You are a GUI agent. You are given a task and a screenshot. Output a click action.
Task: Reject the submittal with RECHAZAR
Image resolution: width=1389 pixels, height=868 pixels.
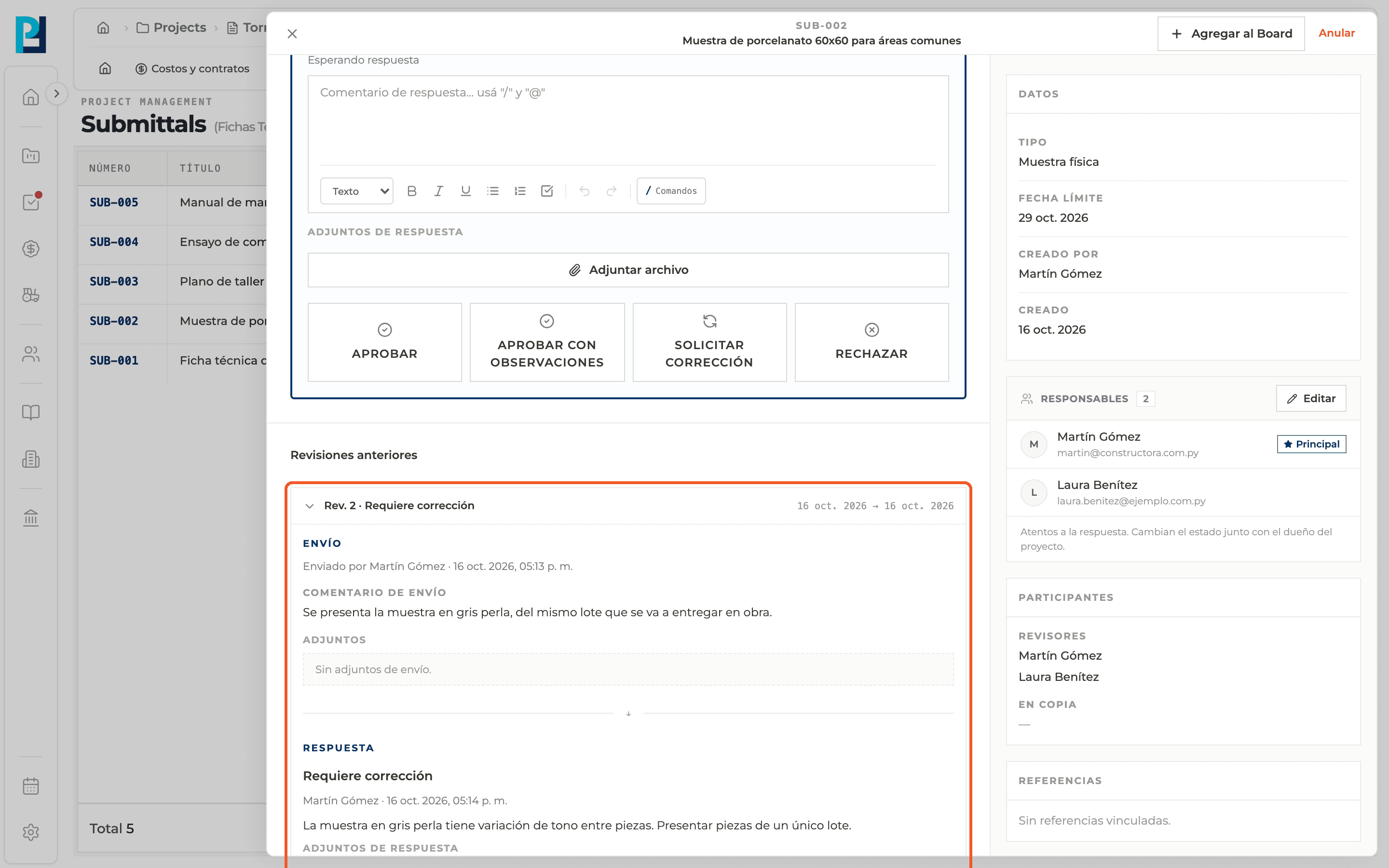click(x=872, y=342)
